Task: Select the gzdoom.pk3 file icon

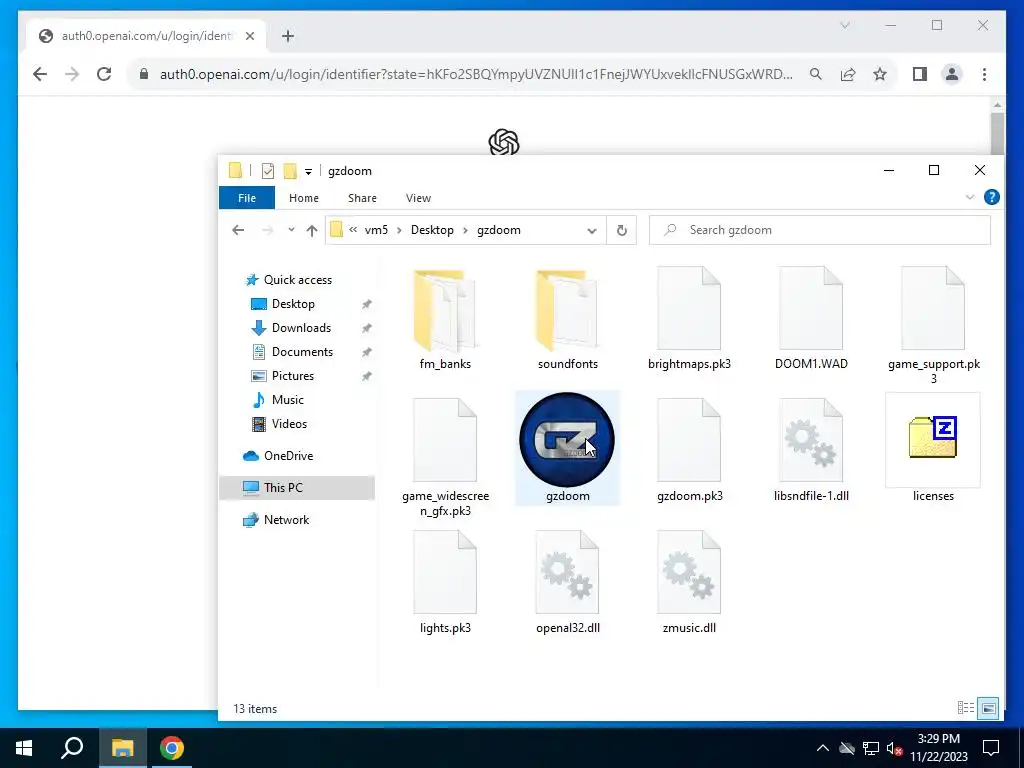Action: 689,440
